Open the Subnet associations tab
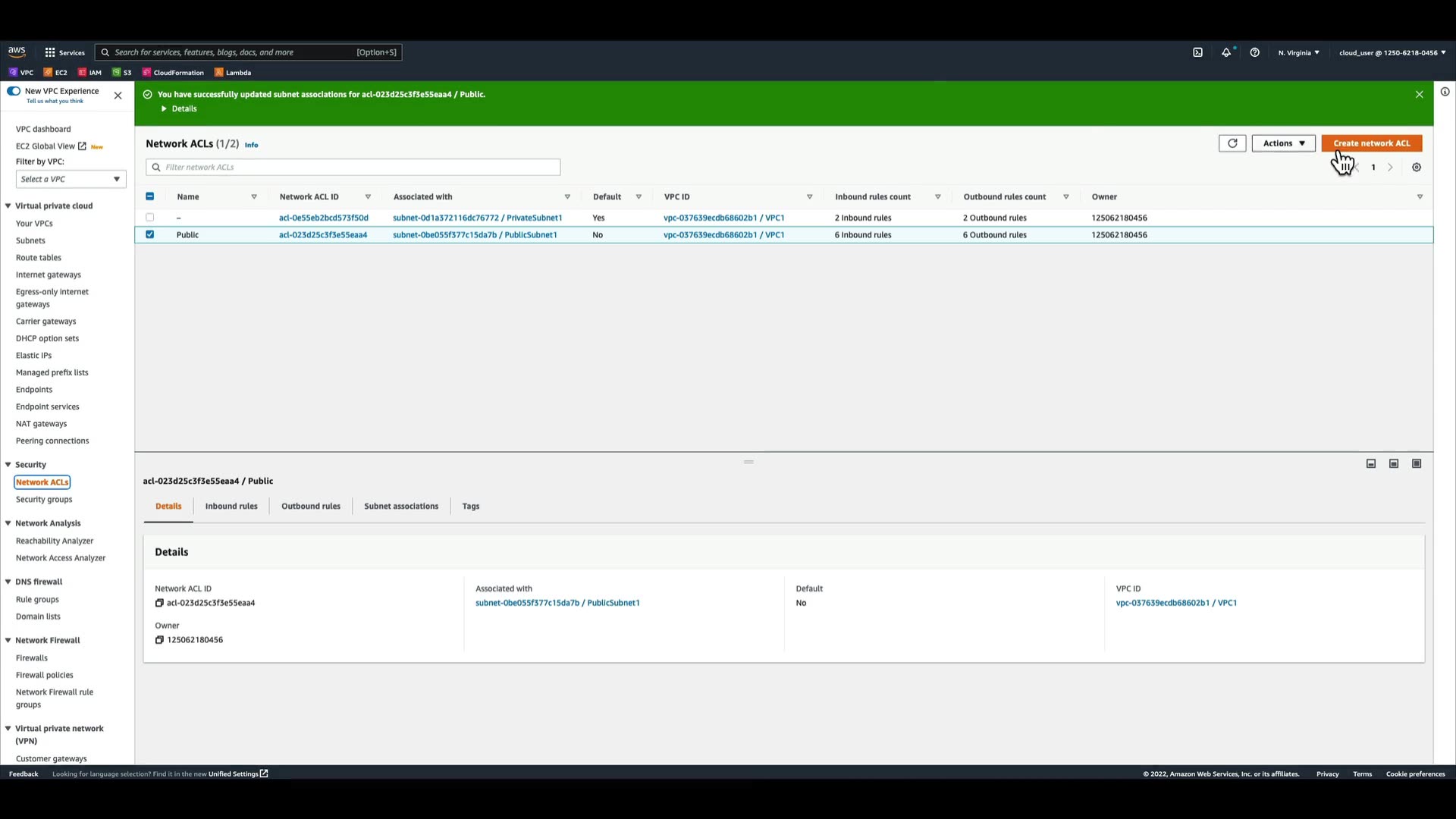The height and width of the screenshot is (819, 1456). point(401,506)
